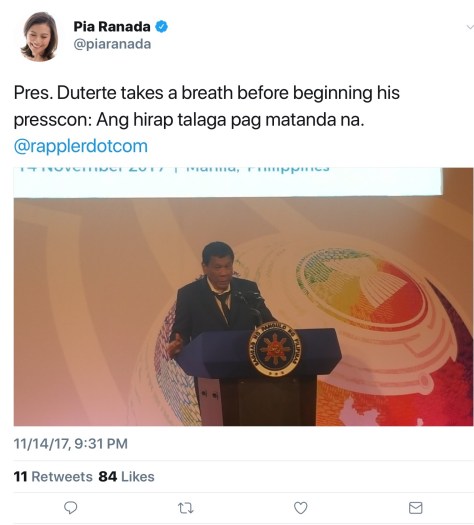Click the presidential seal on the podium
Screen dimensions: 474x525
click(x=274, y=350)
